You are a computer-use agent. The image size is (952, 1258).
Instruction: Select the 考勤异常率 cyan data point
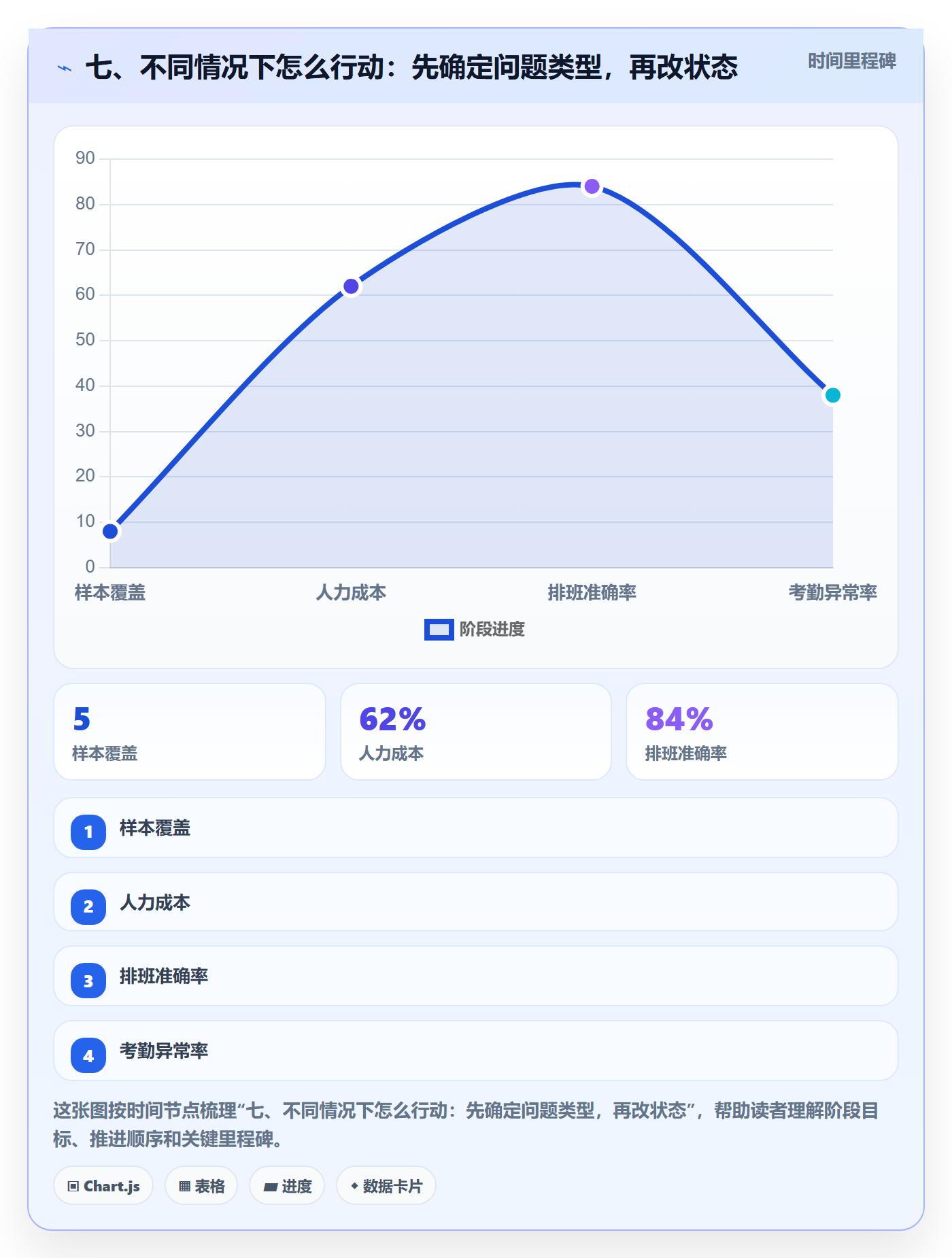832,395
